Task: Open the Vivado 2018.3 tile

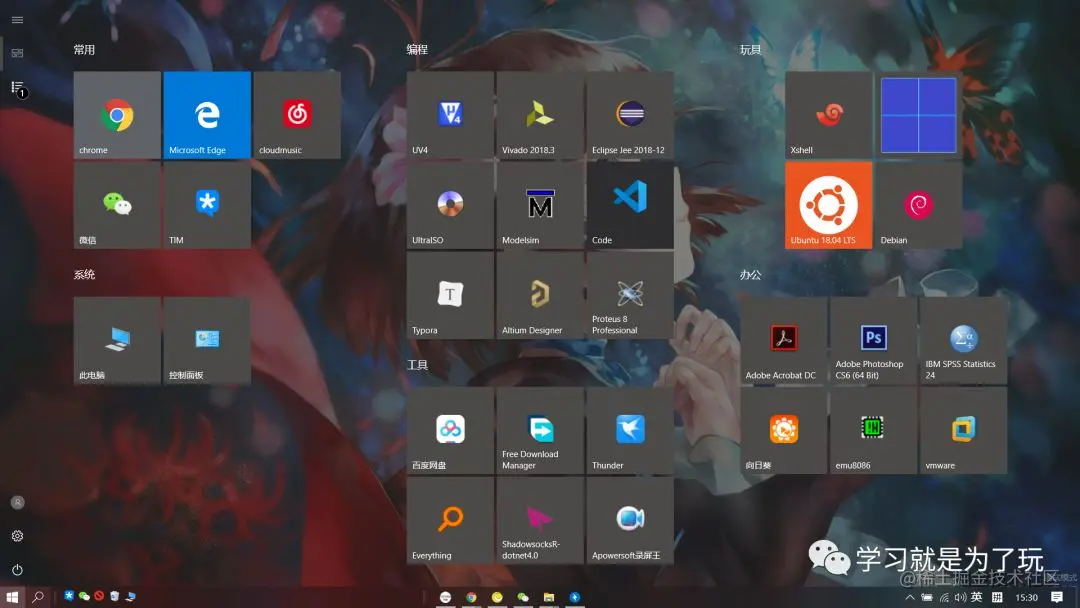Action: (x=540, y=115)
